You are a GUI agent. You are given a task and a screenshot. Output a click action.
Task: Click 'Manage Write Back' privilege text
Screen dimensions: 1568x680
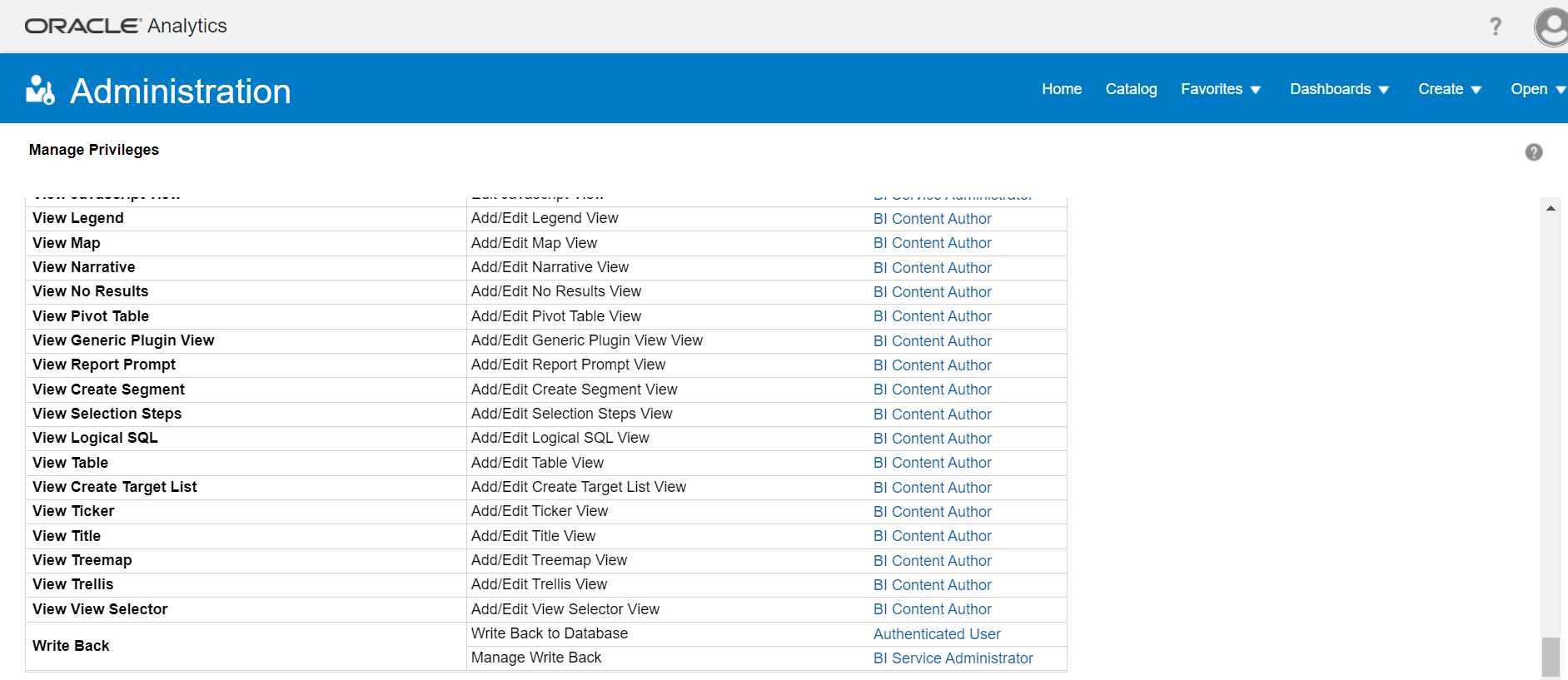tap(536, 658)
